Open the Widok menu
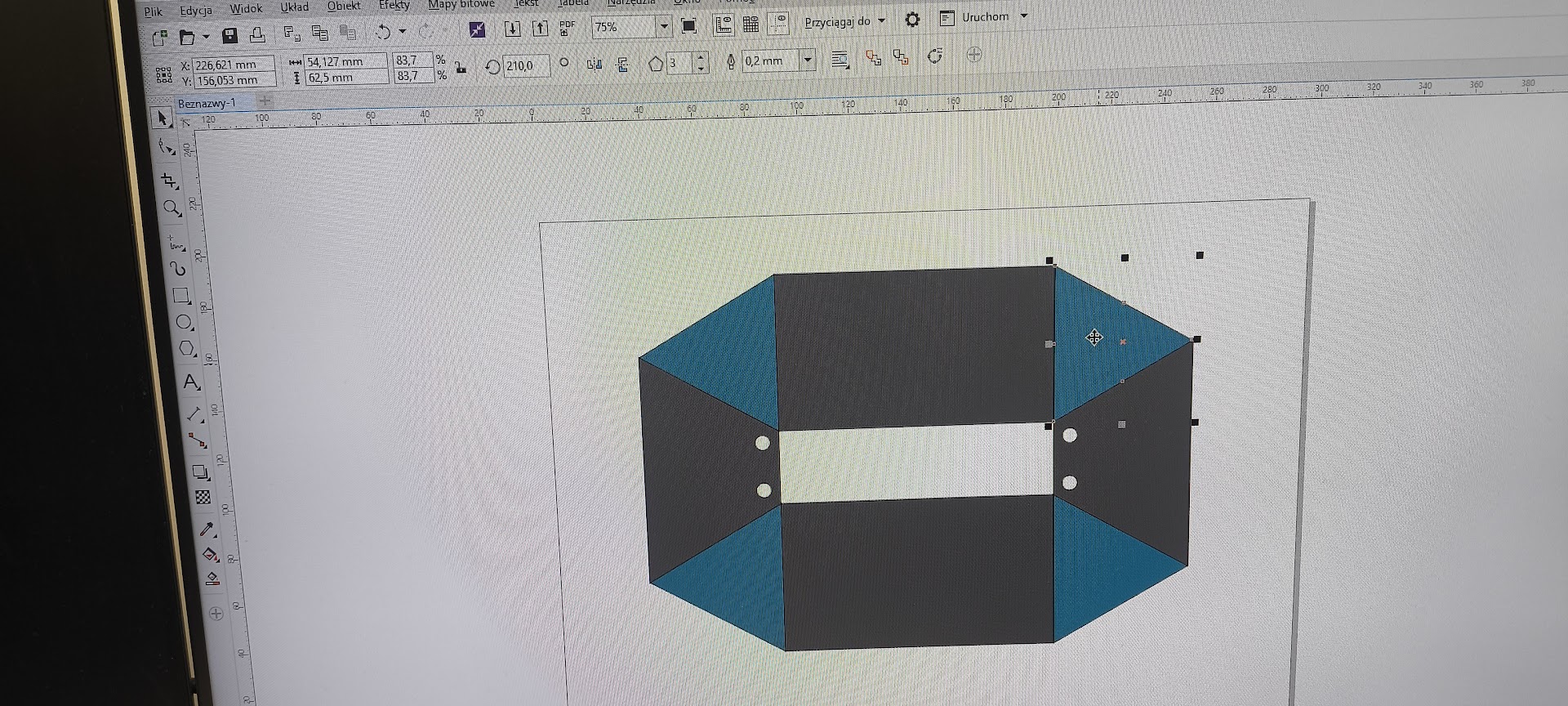The width and height of the screenshot is (1568, 706). coord(246,8)
